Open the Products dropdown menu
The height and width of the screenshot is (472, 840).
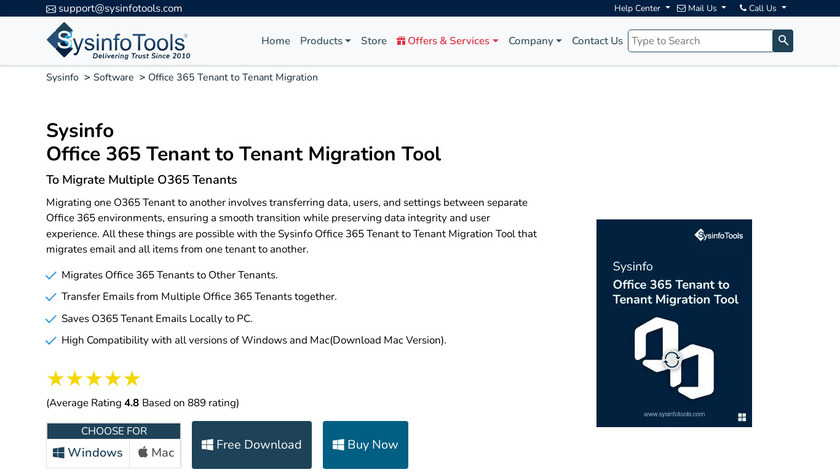[x=325, y=41]
